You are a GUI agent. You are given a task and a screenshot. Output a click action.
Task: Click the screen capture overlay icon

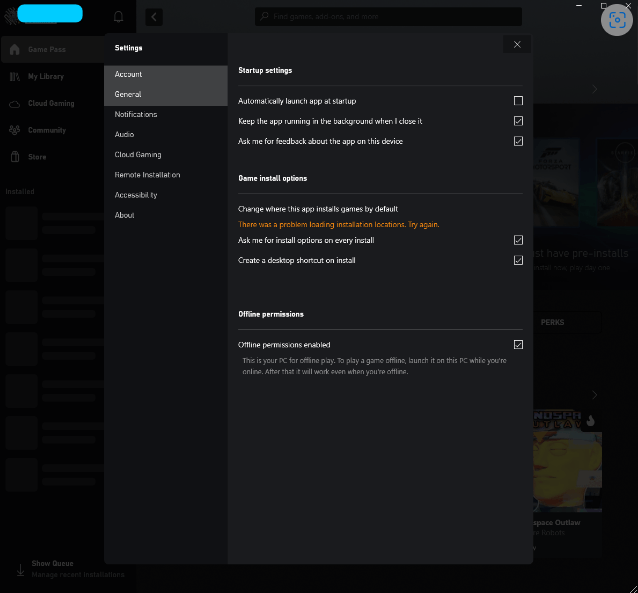tap(617, 20)
